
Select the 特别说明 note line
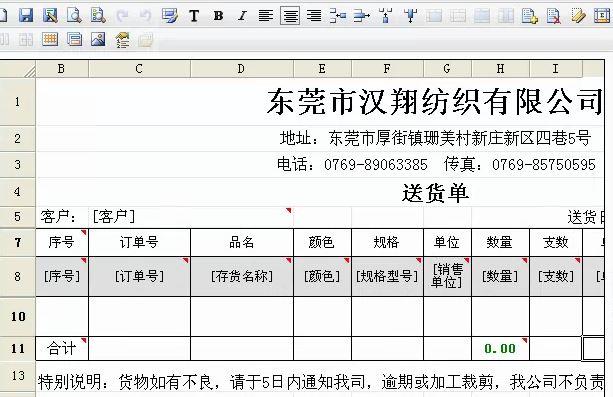(x=321, y=382)
